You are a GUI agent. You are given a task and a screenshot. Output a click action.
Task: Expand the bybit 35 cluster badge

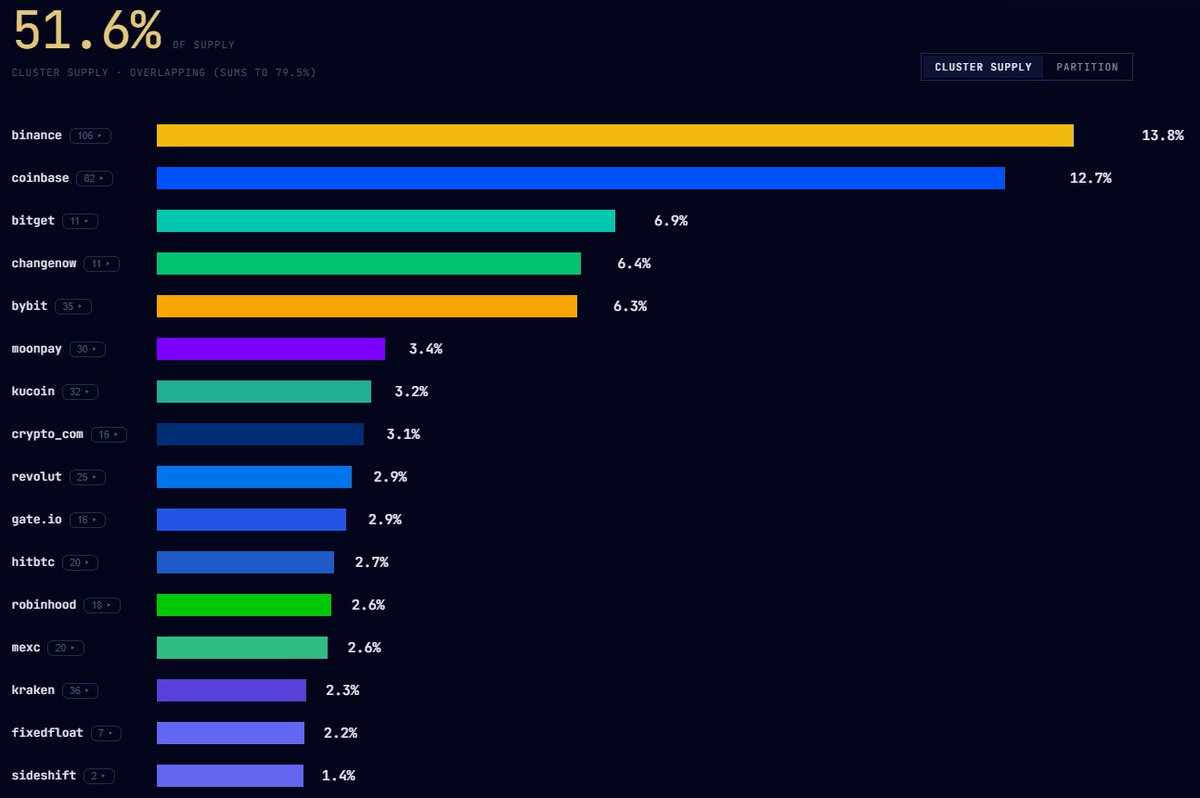click(x=72, y=306)
